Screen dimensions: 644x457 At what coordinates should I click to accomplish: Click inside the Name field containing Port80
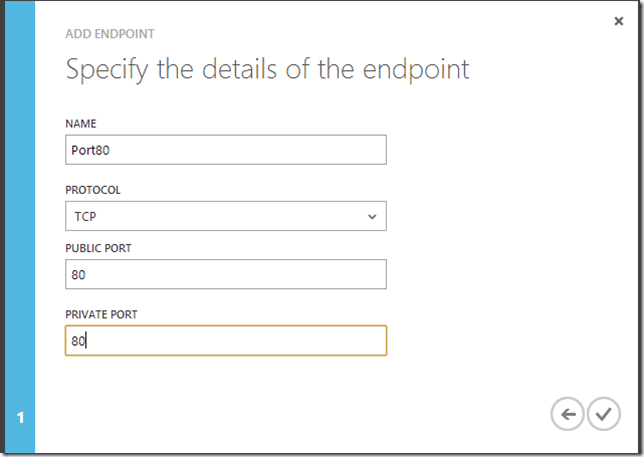pos(226,150)
